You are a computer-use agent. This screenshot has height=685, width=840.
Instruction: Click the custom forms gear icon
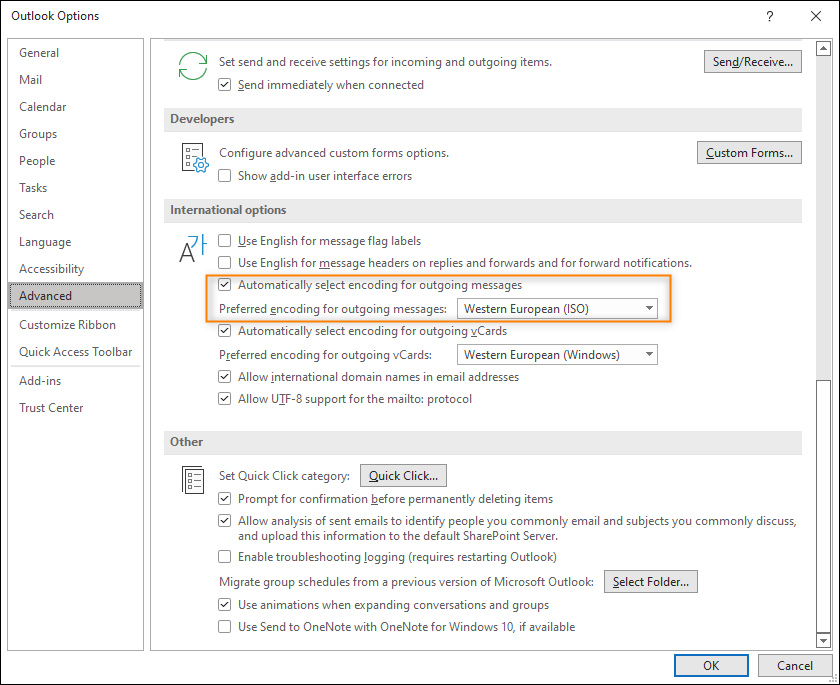coord(194,158)
